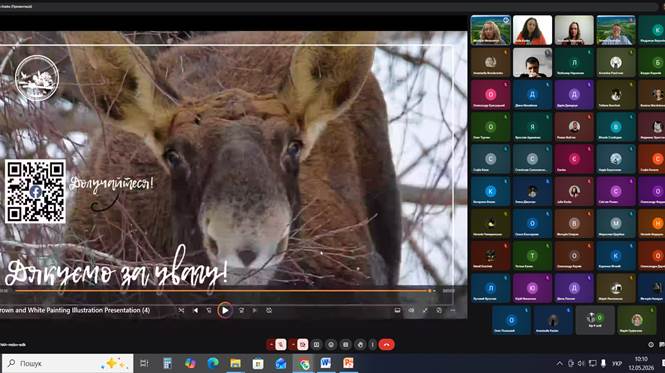
Task: Select the participant tile with letter Є
Action: (x=574, y=159)
